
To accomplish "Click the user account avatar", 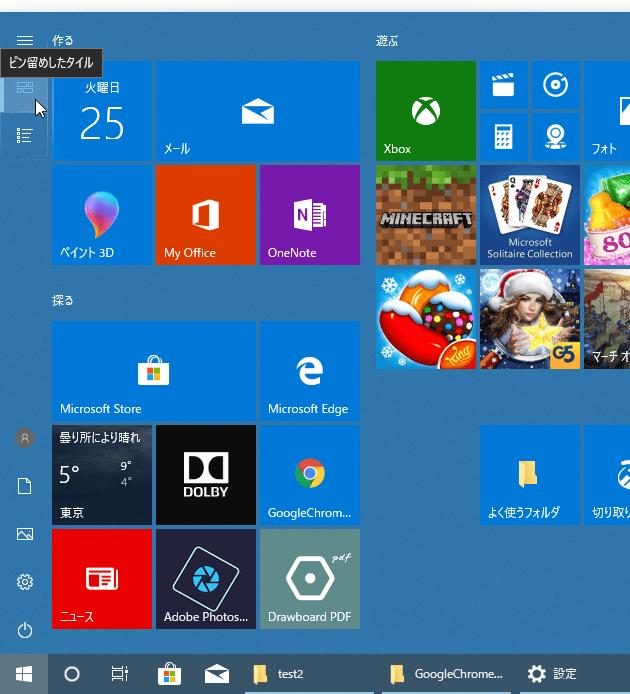I will [25, 438].
